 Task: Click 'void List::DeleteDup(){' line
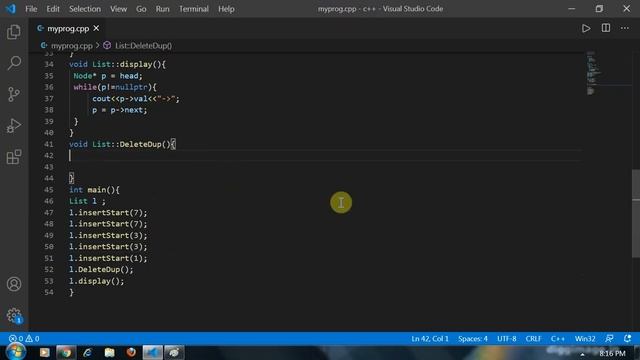pos(122,144)
